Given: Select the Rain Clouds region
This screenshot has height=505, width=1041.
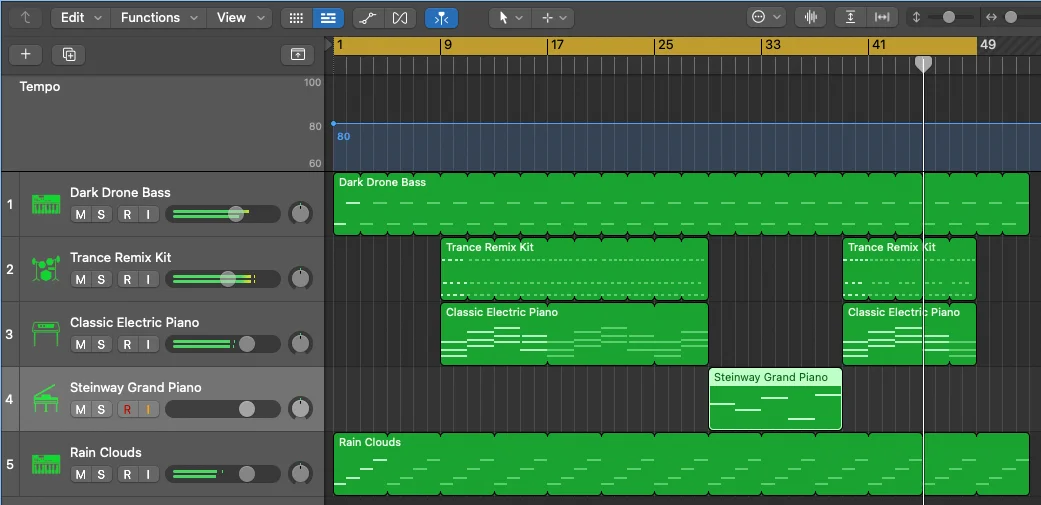Looking at the screenshot, I should coord(681,465).
